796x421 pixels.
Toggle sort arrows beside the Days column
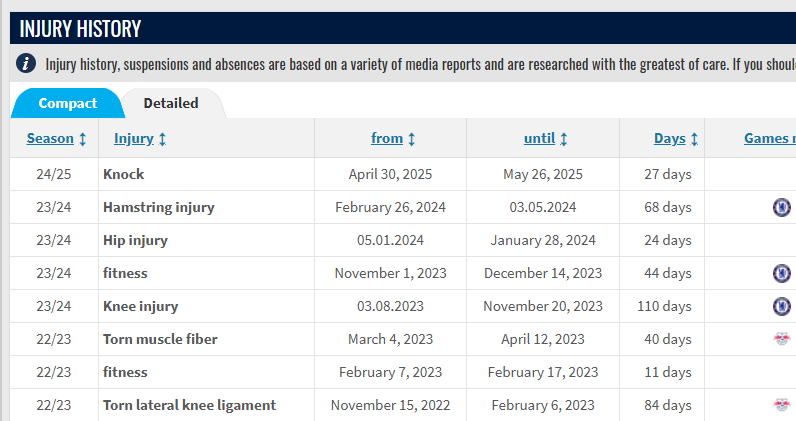694,139
